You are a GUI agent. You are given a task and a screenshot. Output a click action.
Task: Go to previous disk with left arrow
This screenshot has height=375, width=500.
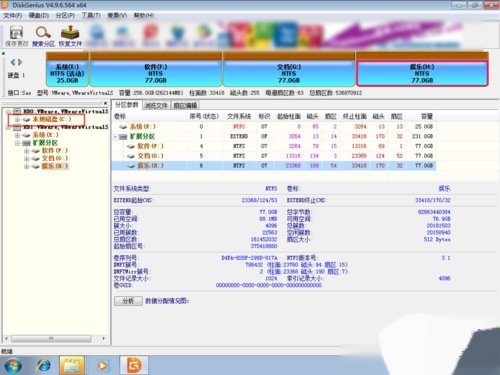pyautogui.click(x=13, y=62)
